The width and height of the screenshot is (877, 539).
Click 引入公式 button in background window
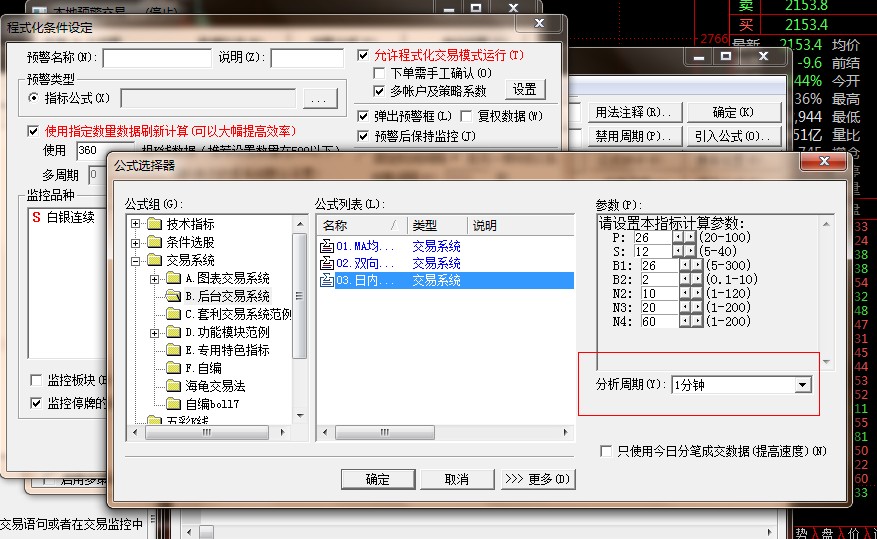[x=734, y=136]
